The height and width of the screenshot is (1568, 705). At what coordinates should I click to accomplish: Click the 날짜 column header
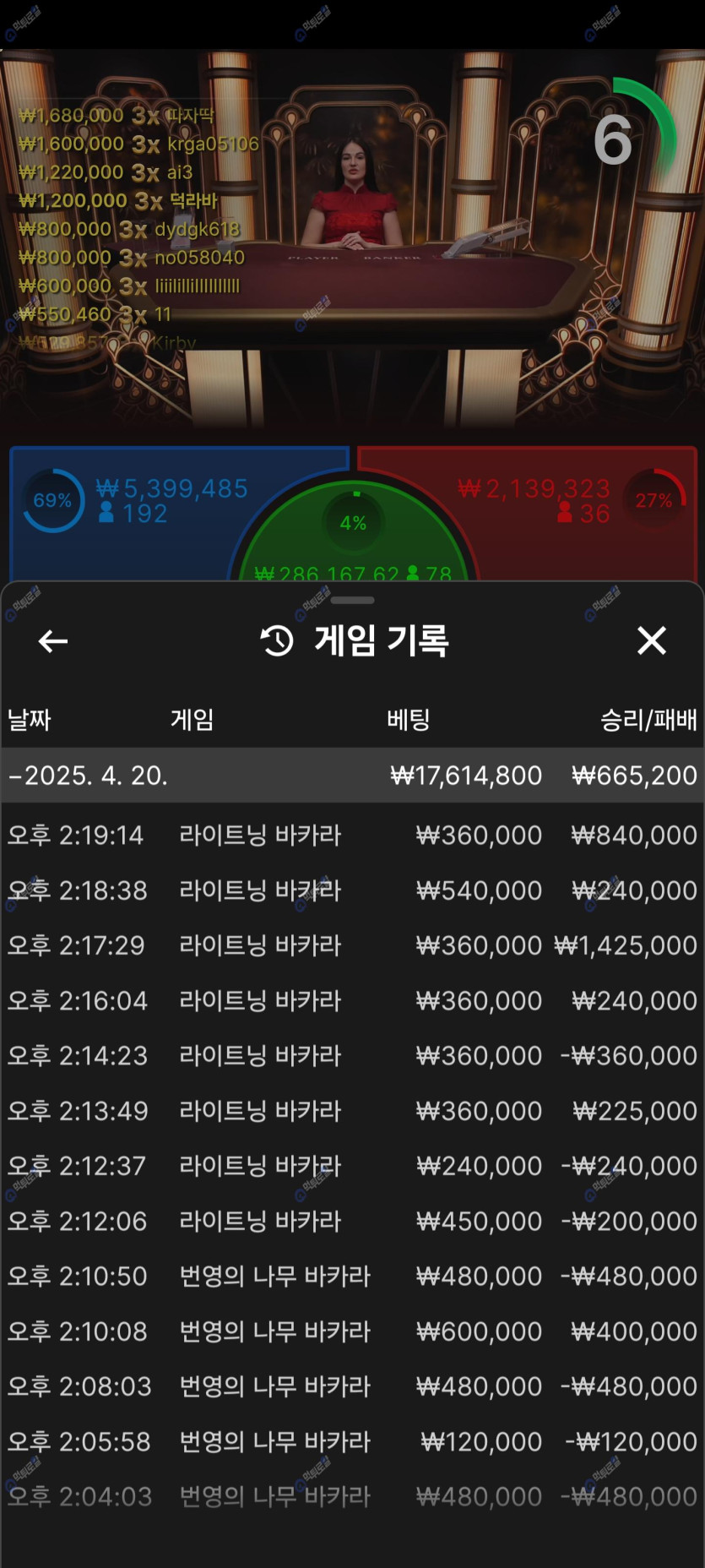coord(30,720)
